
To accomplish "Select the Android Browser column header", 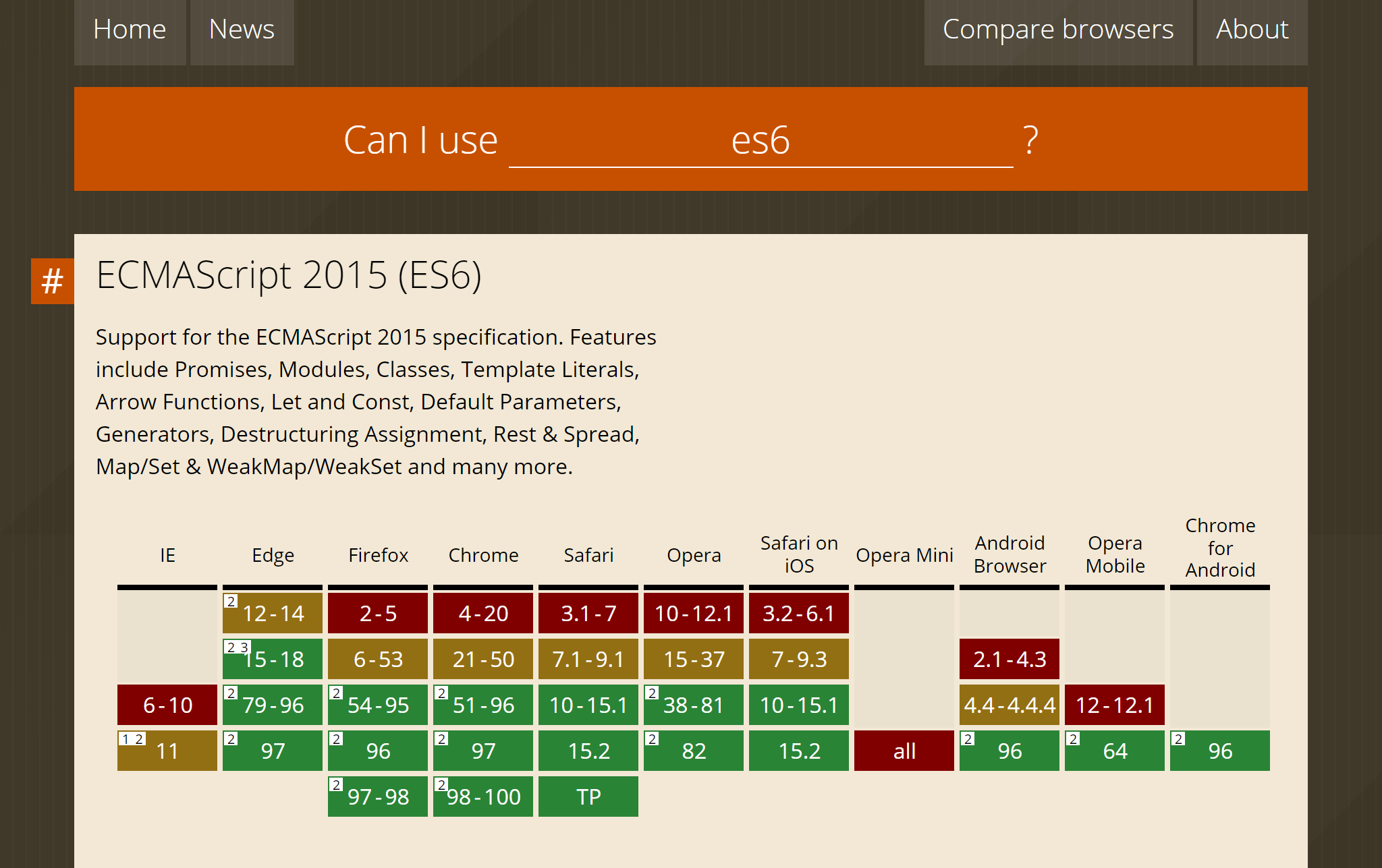I will [x=1010, y=554].
